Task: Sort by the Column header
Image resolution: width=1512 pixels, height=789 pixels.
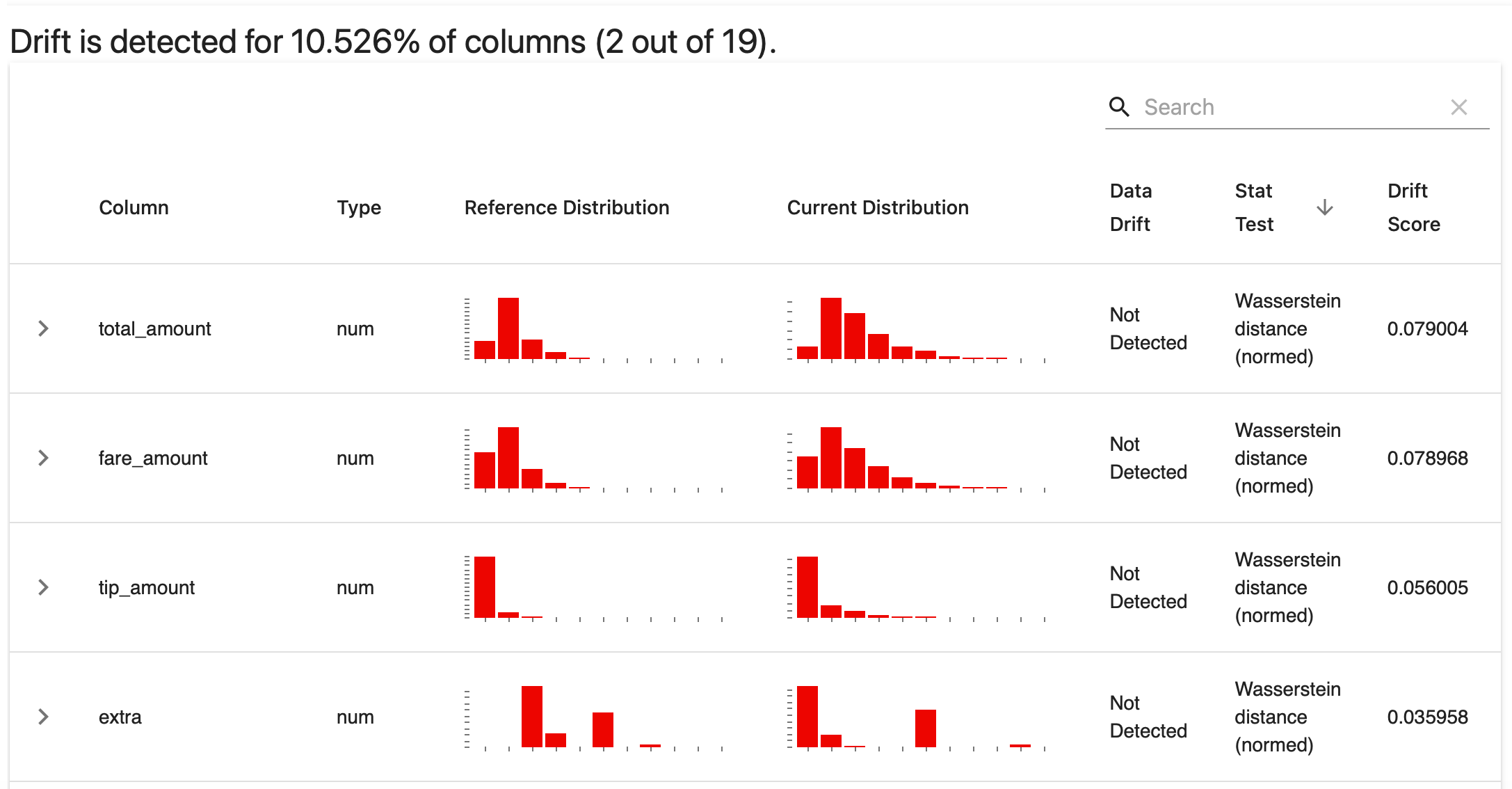Action: coord(134,207)
